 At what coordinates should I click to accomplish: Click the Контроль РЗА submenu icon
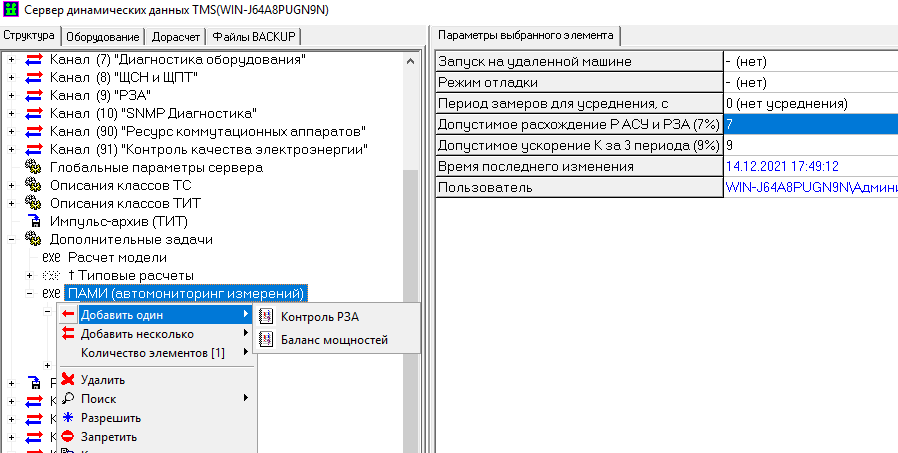tap(266, 317)
